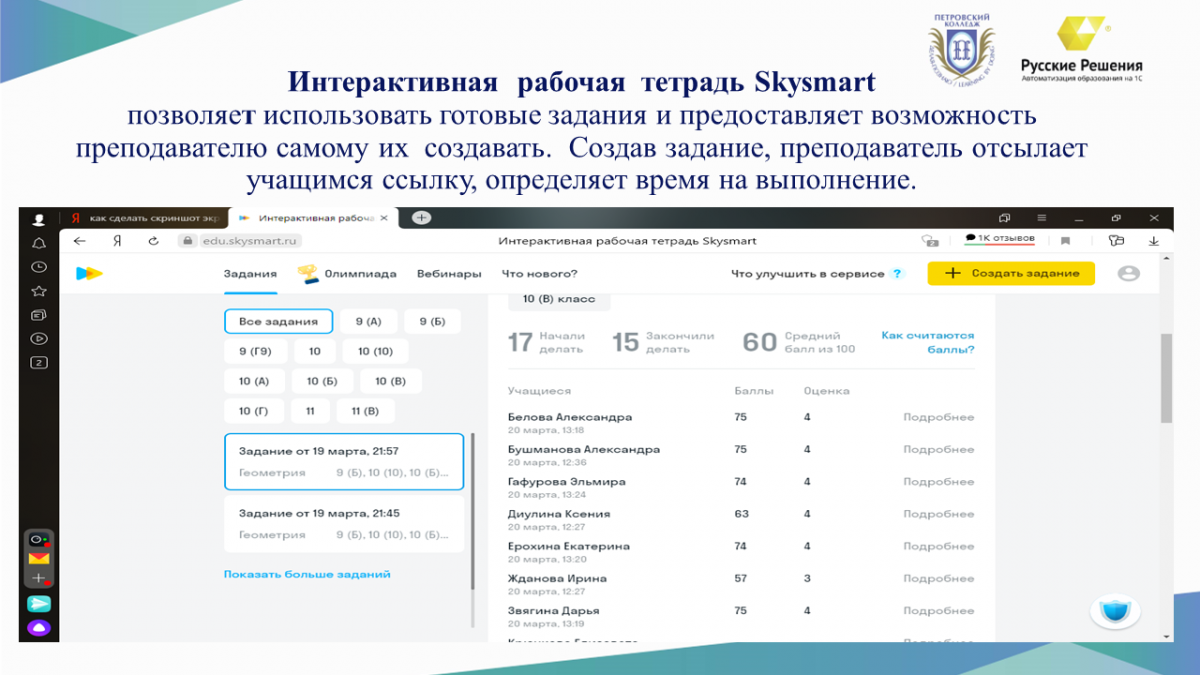The height and width of the screenshot is (675, 1200).
Task: Add a sidebar app with plus icon
Action: (39, 578)
